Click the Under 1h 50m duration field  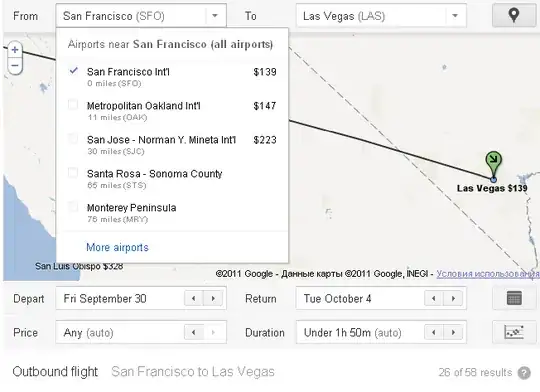[381, 332]
